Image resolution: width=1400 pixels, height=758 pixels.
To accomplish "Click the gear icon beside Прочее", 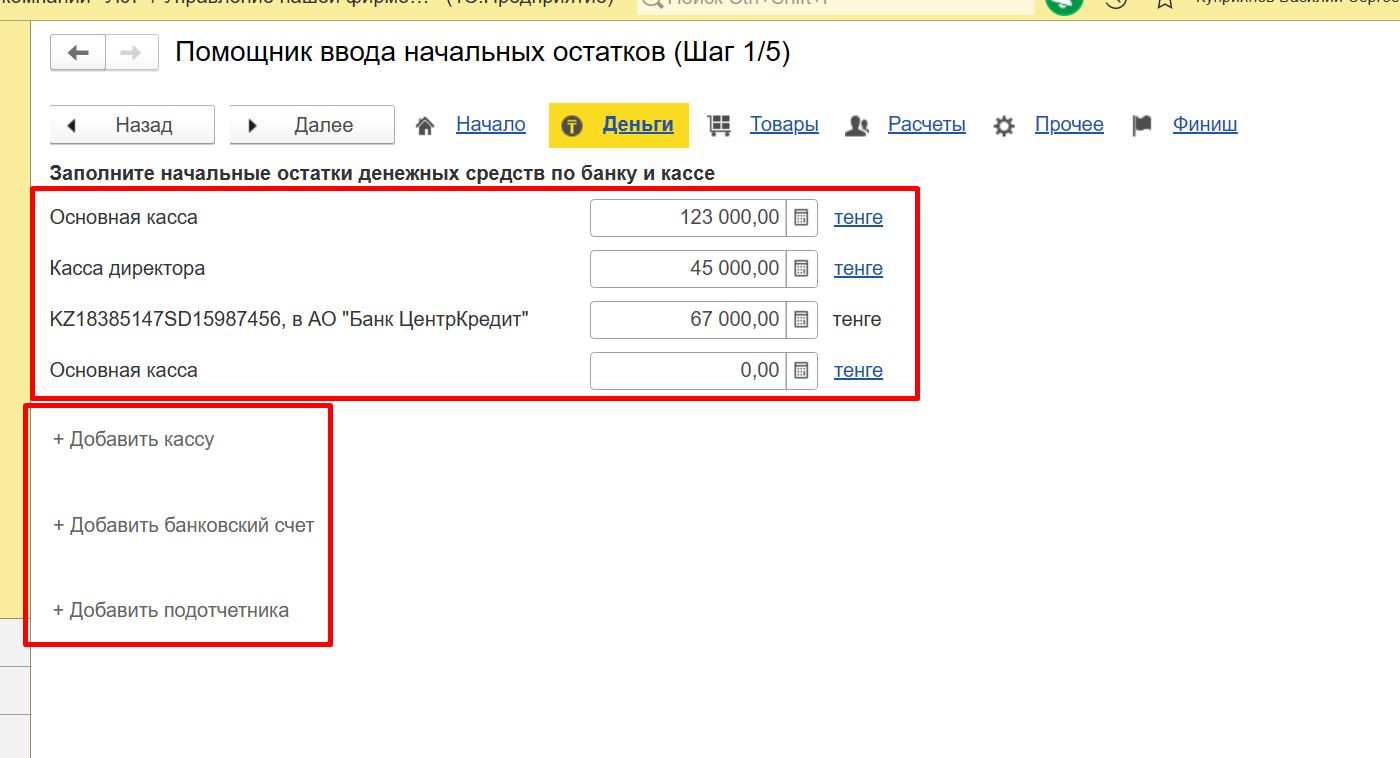I will tap(1004, 125).
